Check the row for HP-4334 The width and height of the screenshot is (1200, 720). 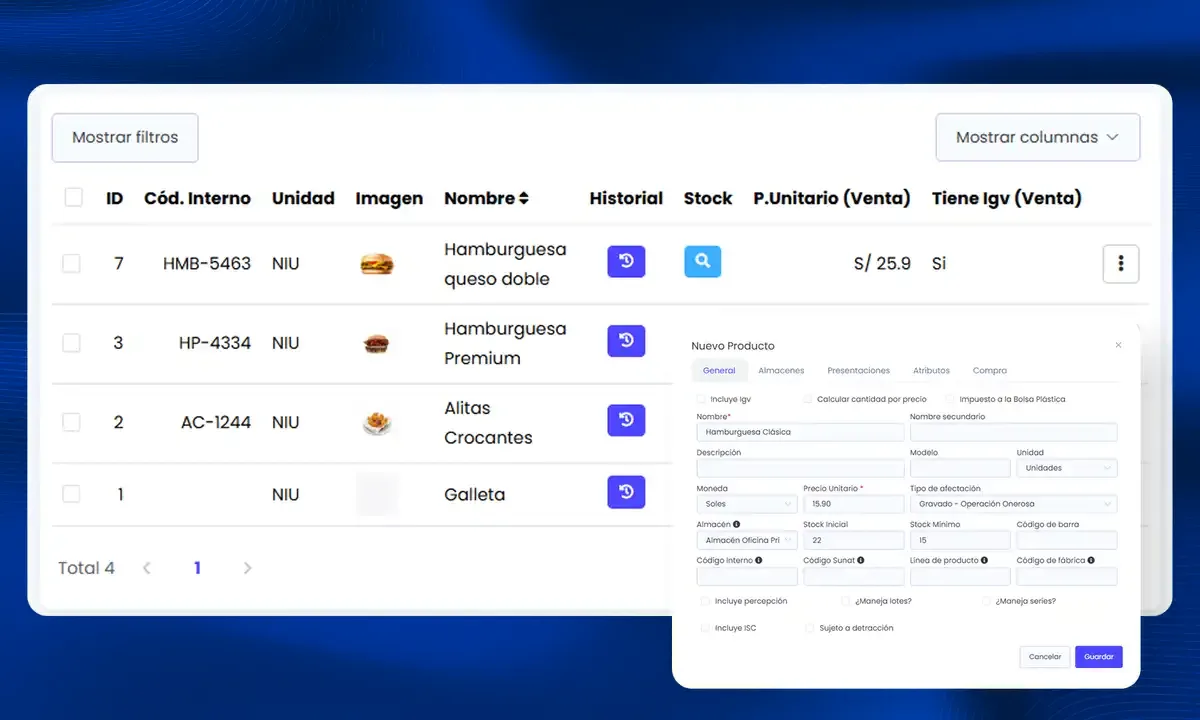(x=71, y=343)
